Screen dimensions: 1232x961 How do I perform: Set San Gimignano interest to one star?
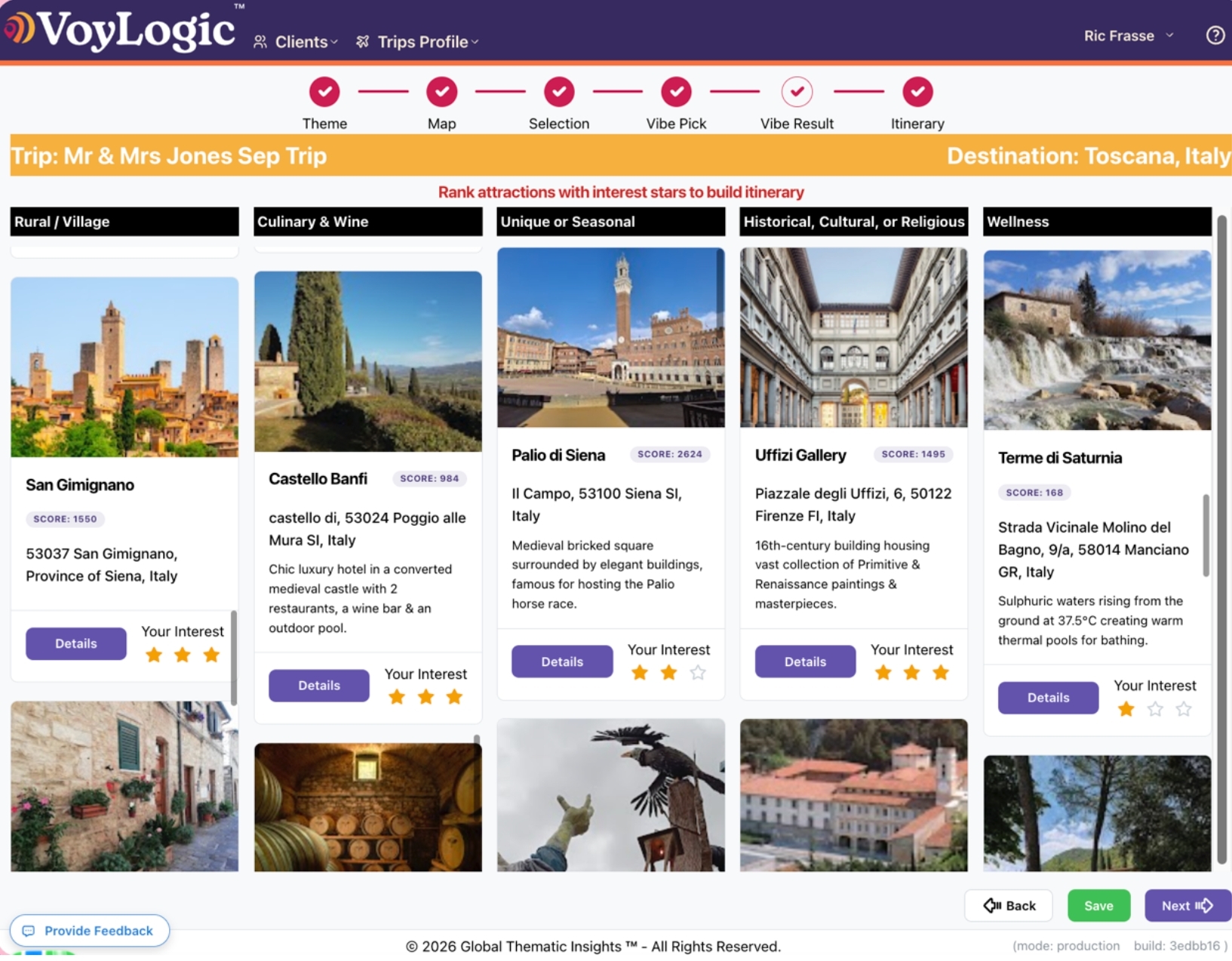pos(154,655)
